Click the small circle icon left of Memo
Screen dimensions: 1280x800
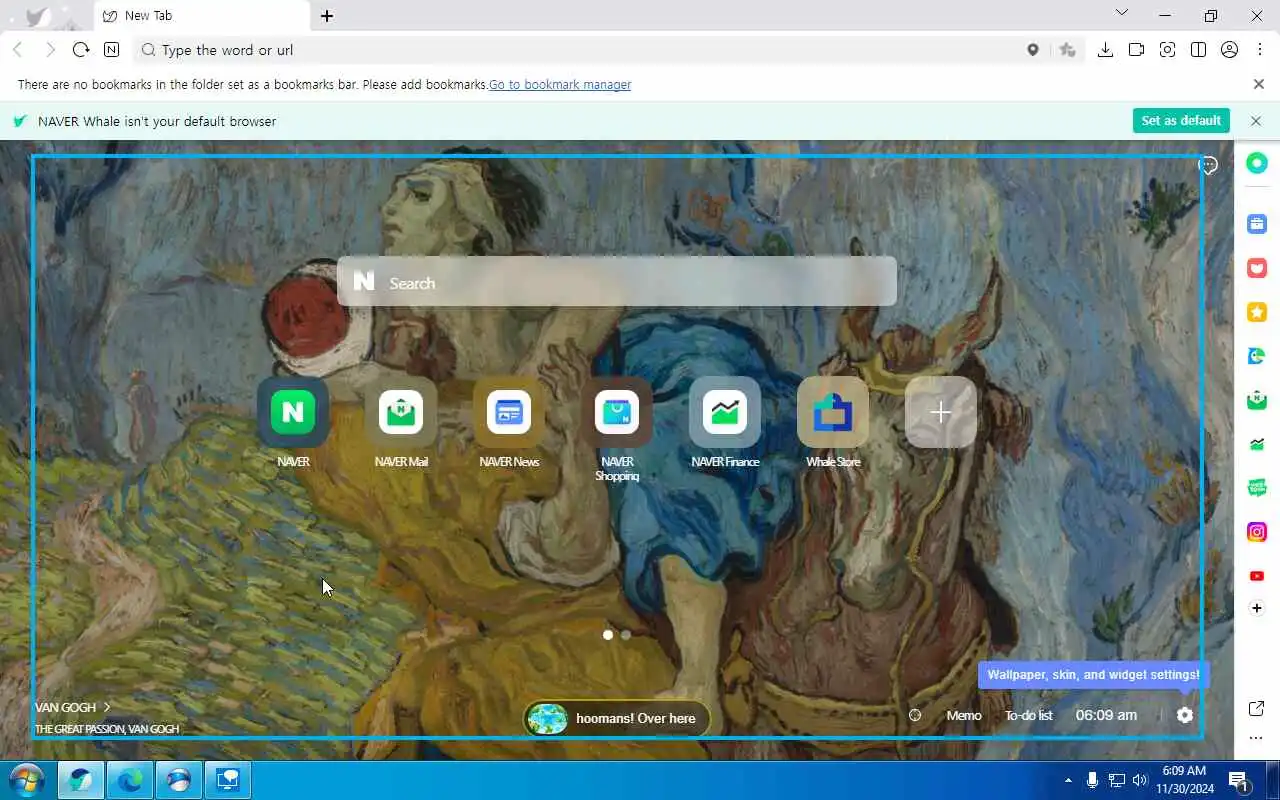click(914, 715)
